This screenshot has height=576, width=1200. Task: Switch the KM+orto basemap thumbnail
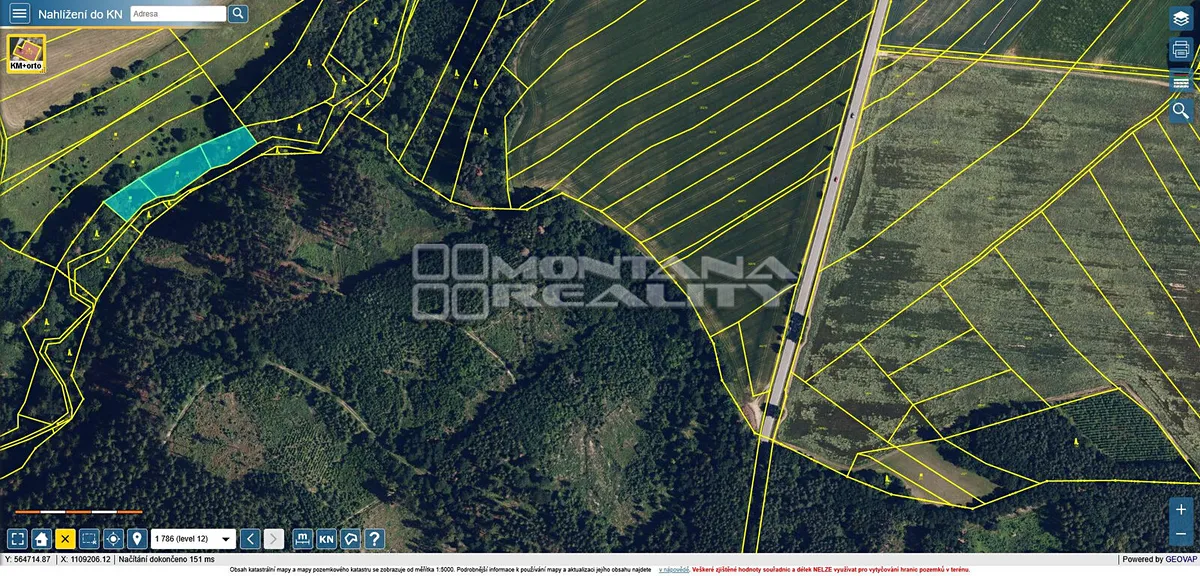27,53
